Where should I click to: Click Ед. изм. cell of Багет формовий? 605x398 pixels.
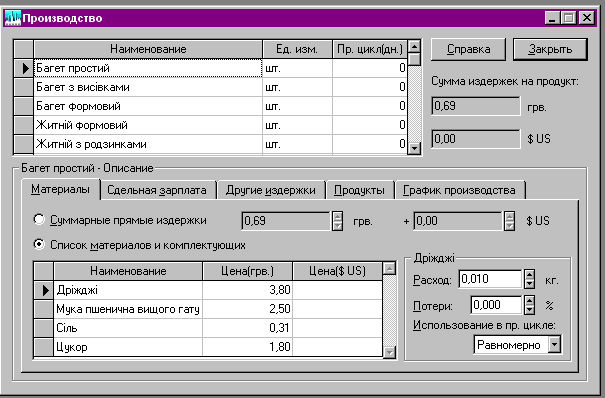[x=297, y=106]
